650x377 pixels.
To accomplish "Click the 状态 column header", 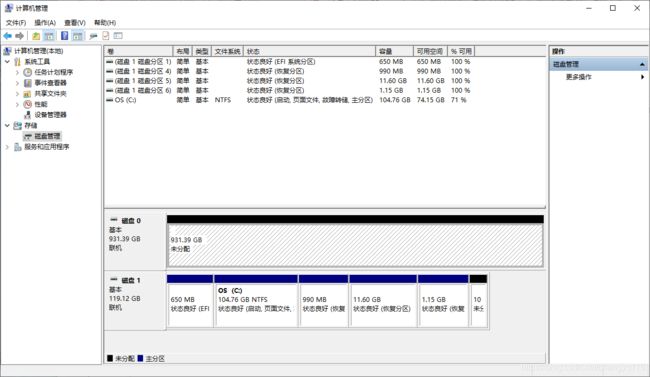I will click(309, 51).
